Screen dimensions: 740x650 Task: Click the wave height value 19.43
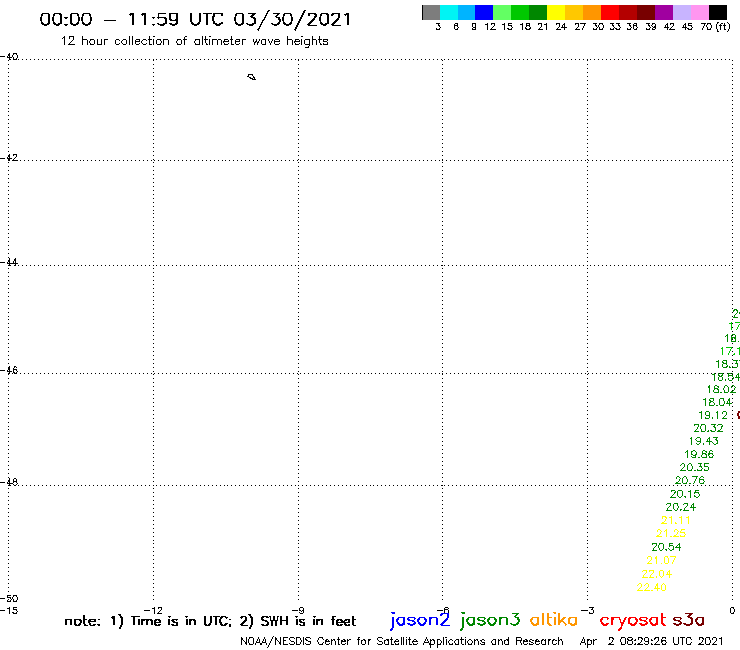704,441
